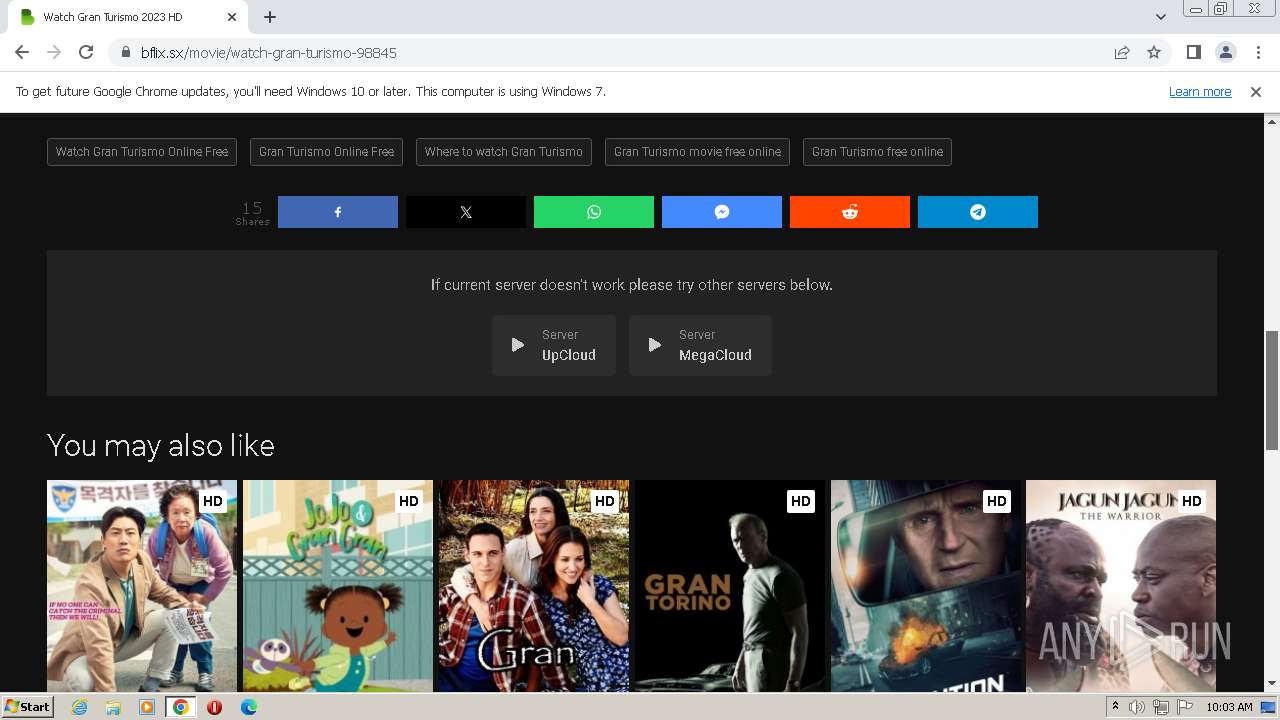1280x720 pixels.
Task: Open the Action Center flag tray icon
Action: 1183,707
